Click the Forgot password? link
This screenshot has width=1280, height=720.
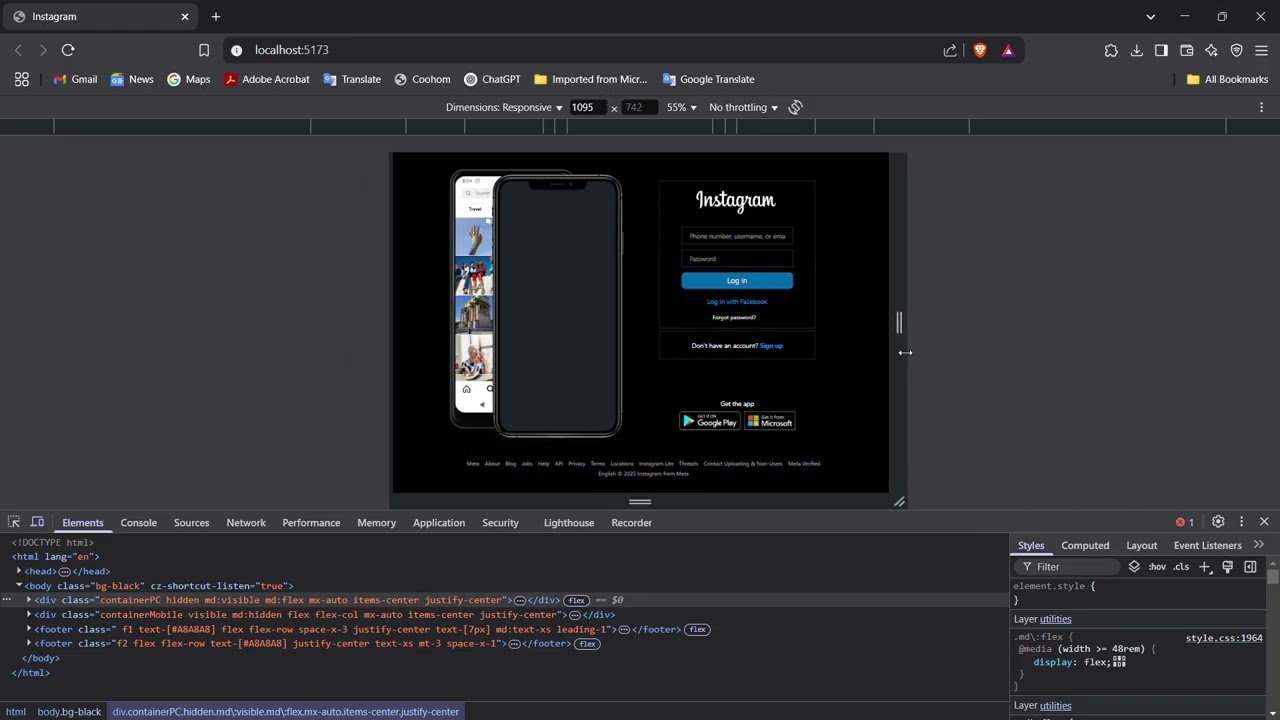click(734, 318)
